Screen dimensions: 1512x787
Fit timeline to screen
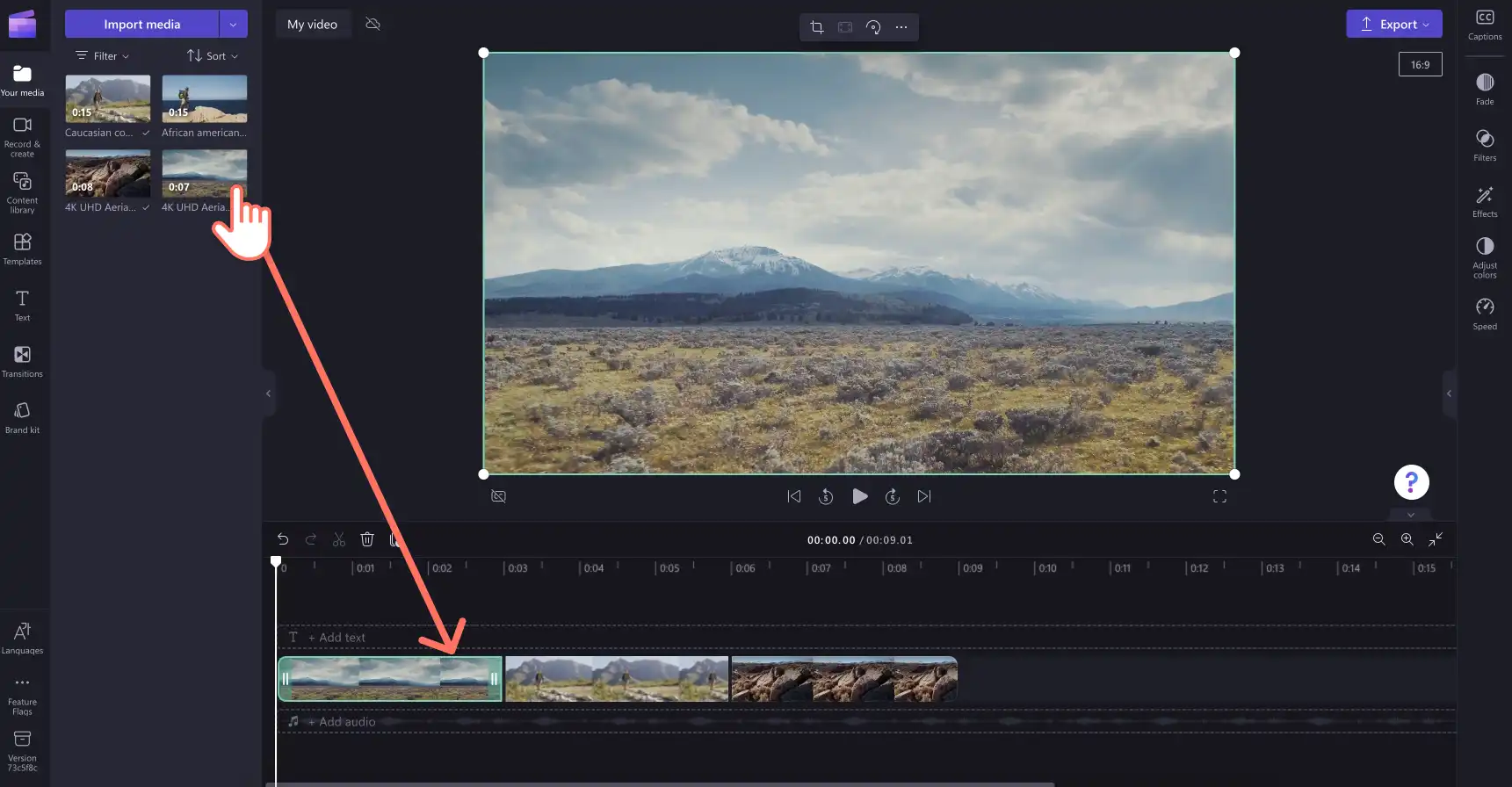(1436, 539)
